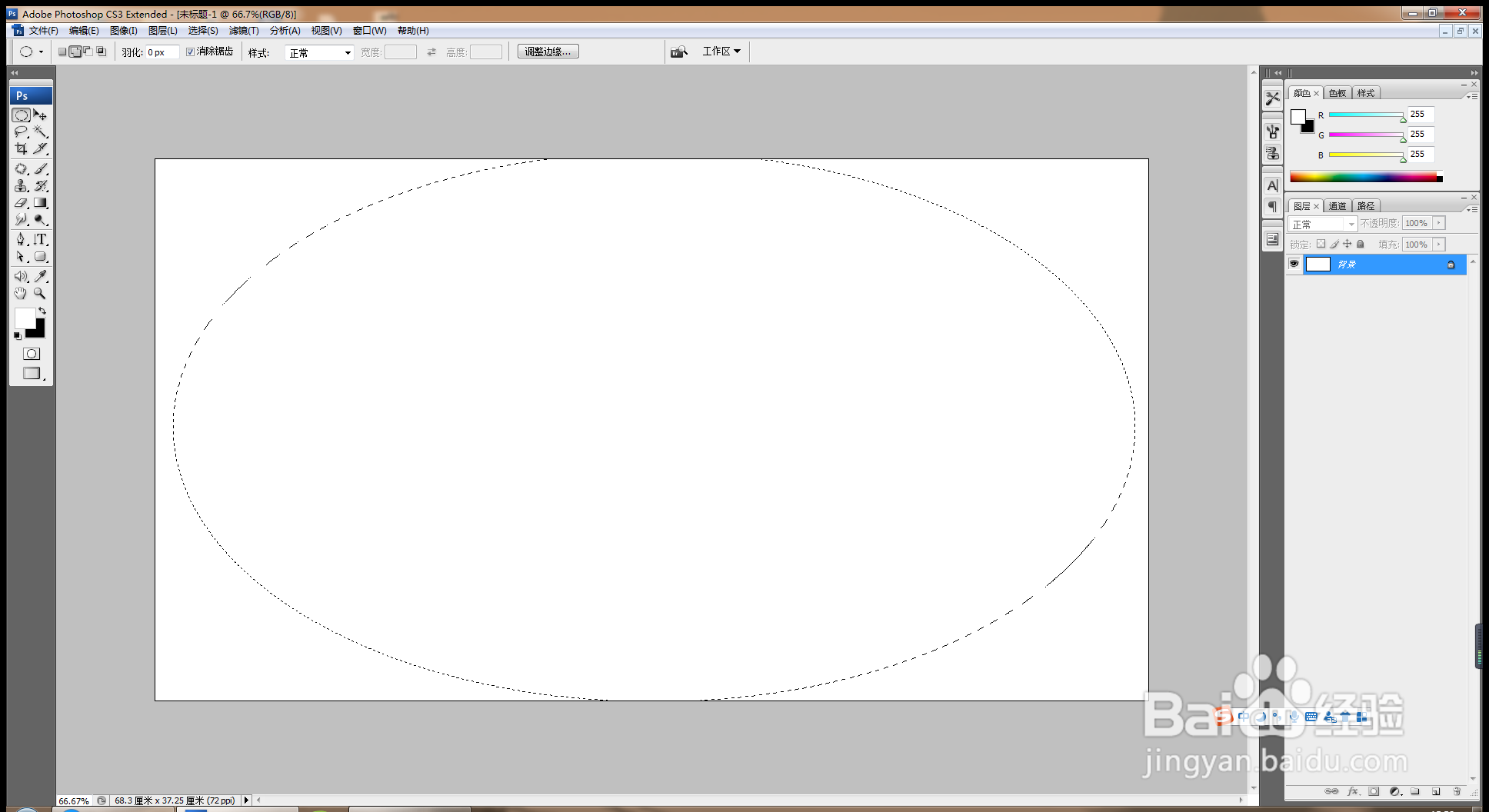Hide the Background layer eye icon
The width and height of the screenshot is (1489, 812).
click(x=1294, y=264)
